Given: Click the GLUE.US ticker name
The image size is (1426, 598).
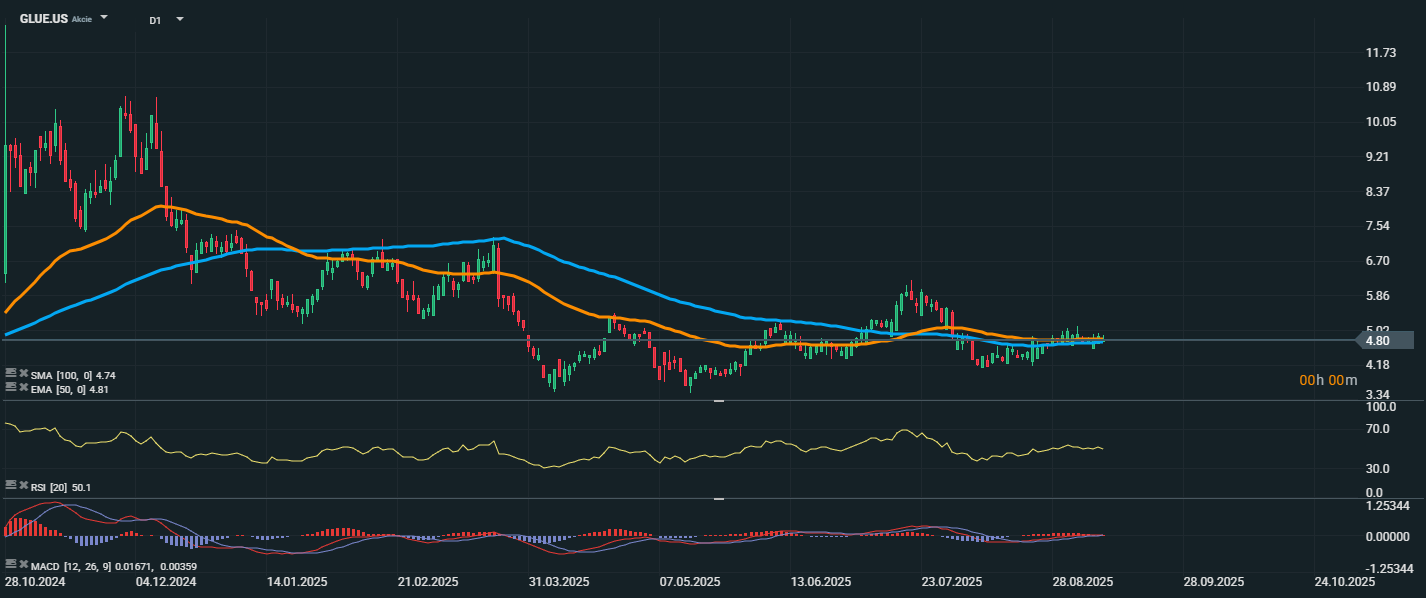Looking at the screenshot, I should [x=44, y=19].
